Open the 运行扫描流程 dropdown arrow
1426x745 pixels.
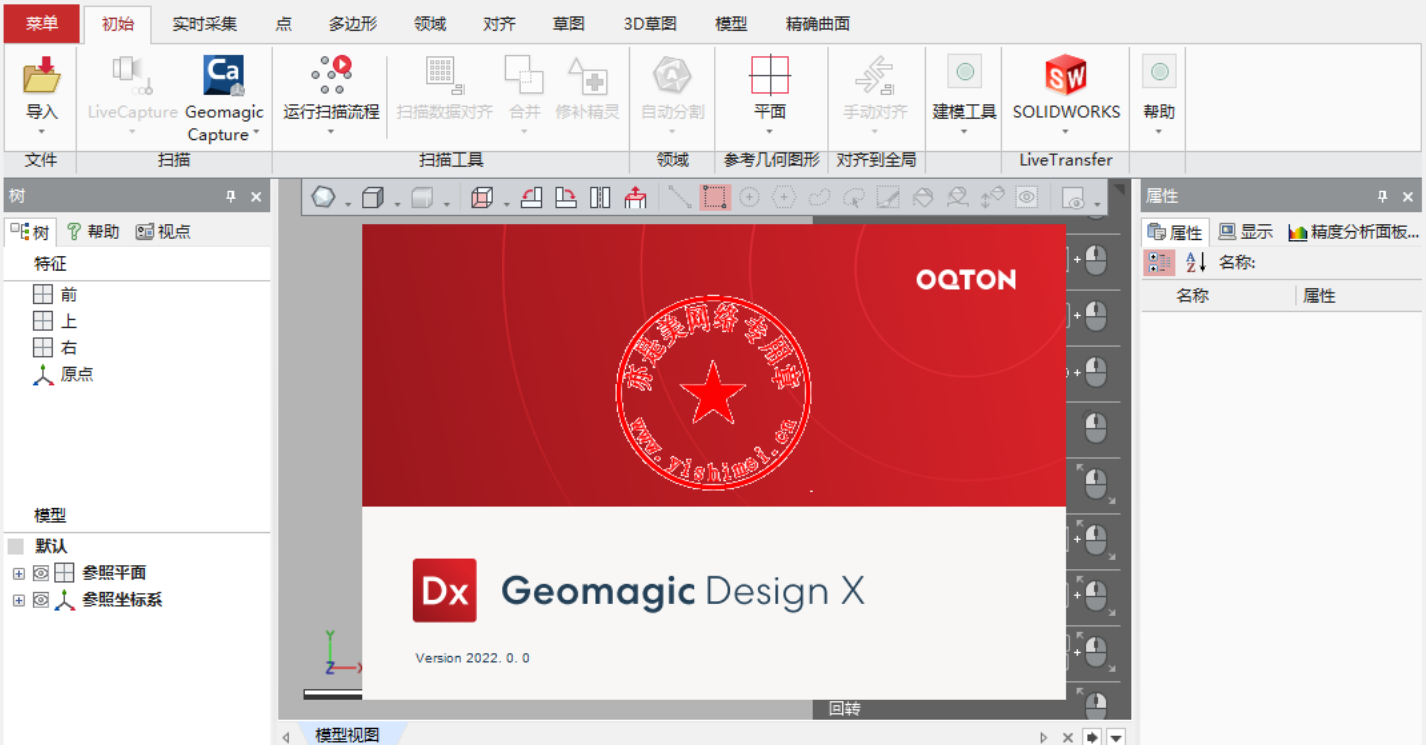pyautogui.click(x=331, y=131)
